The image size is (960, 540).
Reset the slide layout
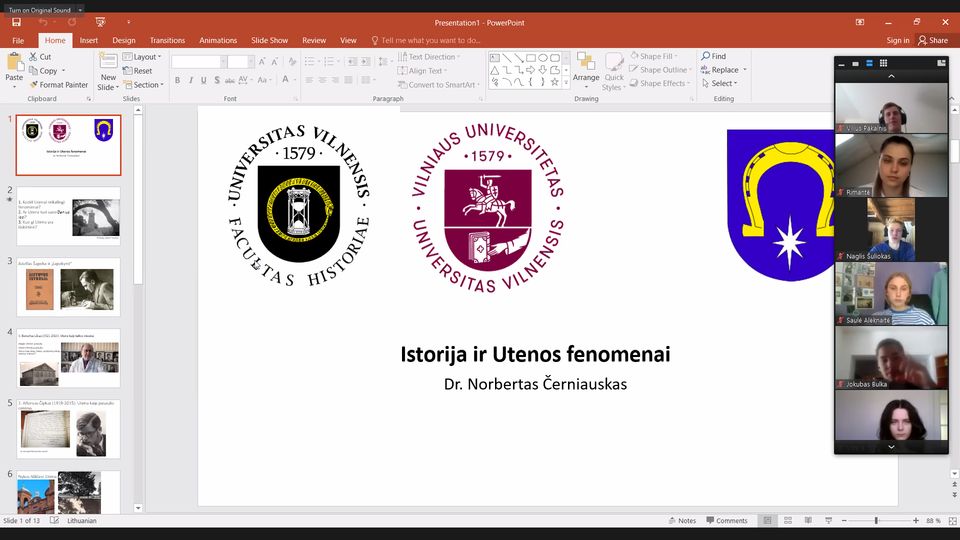pyautogui.click(x=138, y=71)
